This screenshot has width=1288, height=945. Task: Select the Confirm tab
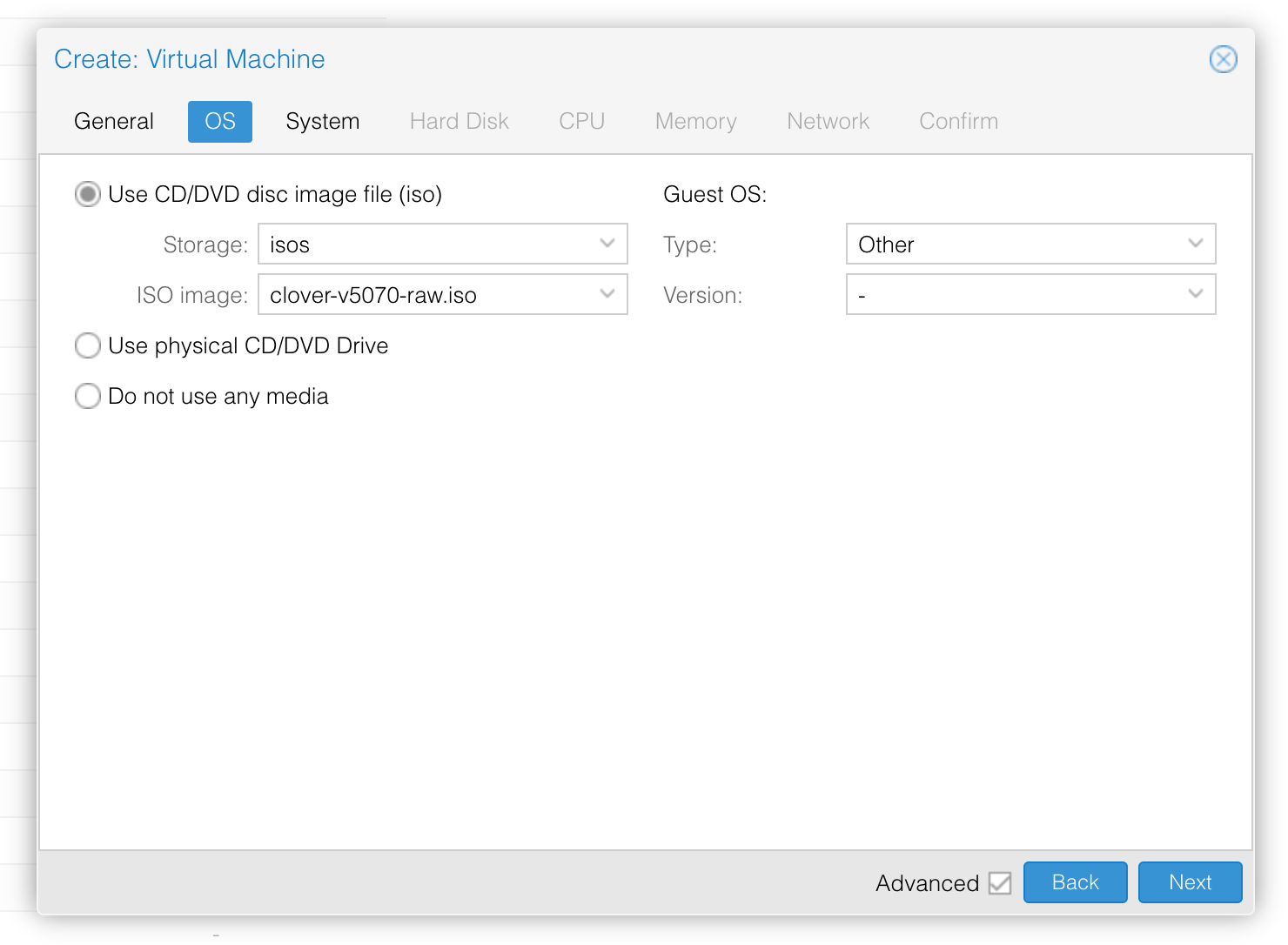tap(958, 121)
